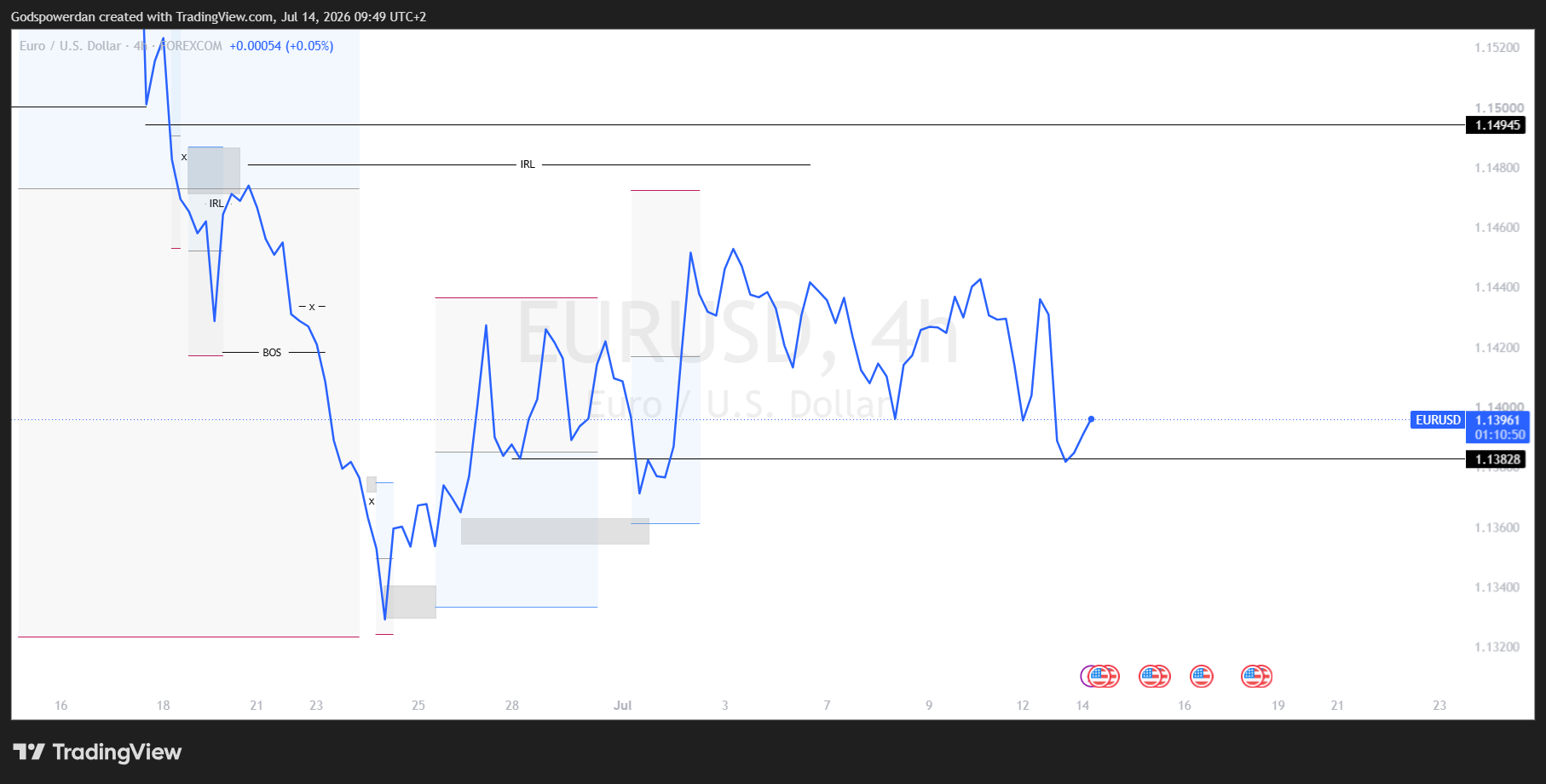
Task: Click the US flag event icons before date 19
Action: [1256, 677]
